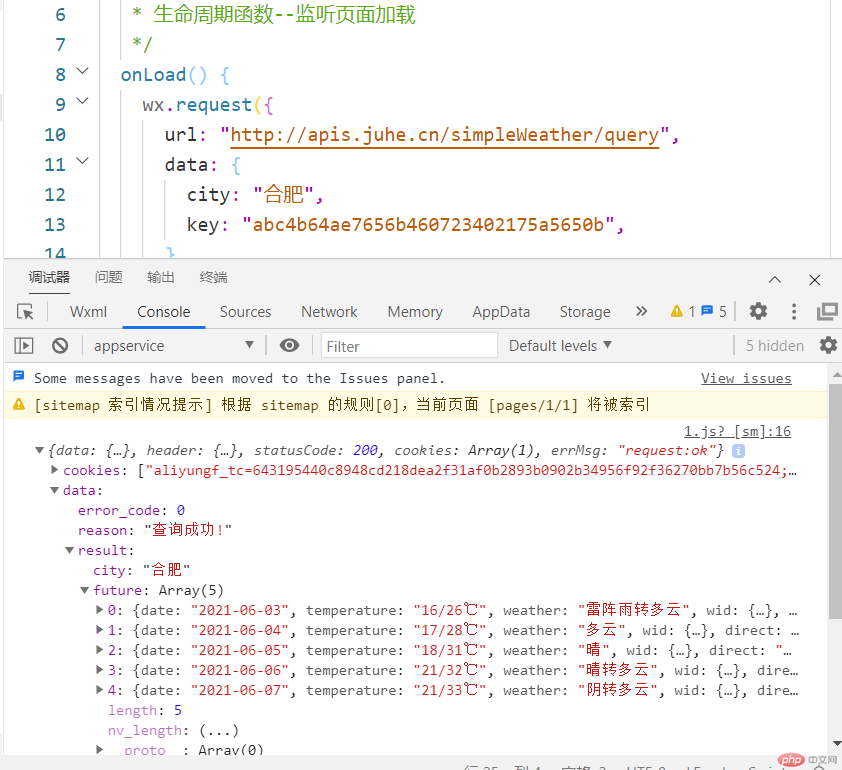Click the scrollbar down arrow
The image size is (842, 770).
[837, 744]
